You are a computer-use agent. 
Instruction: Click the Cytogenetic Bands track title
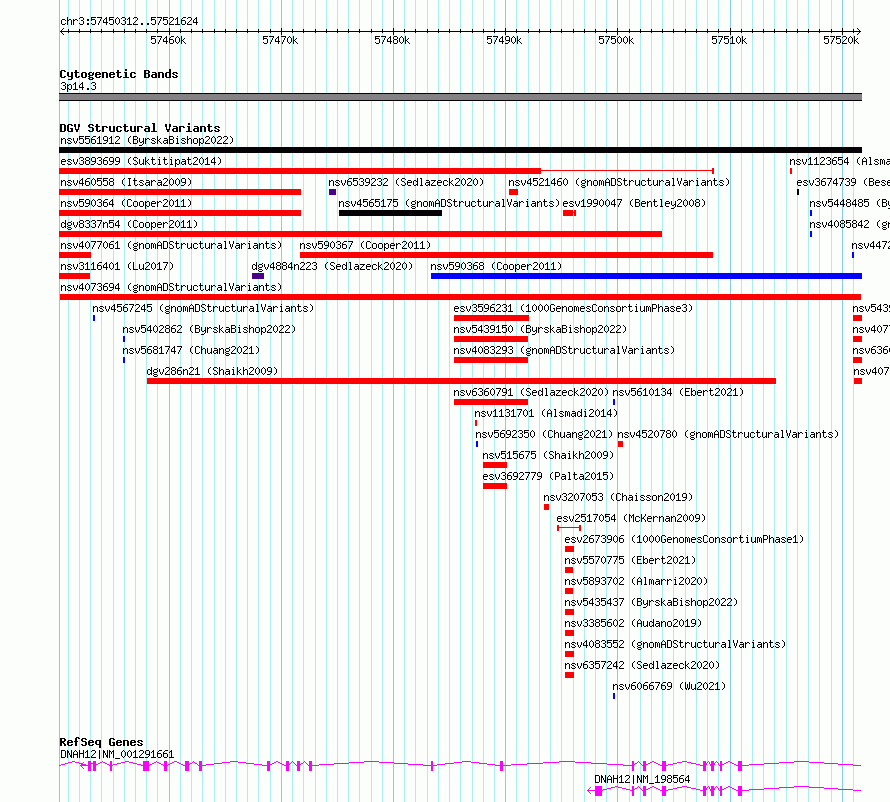[119, 74]
